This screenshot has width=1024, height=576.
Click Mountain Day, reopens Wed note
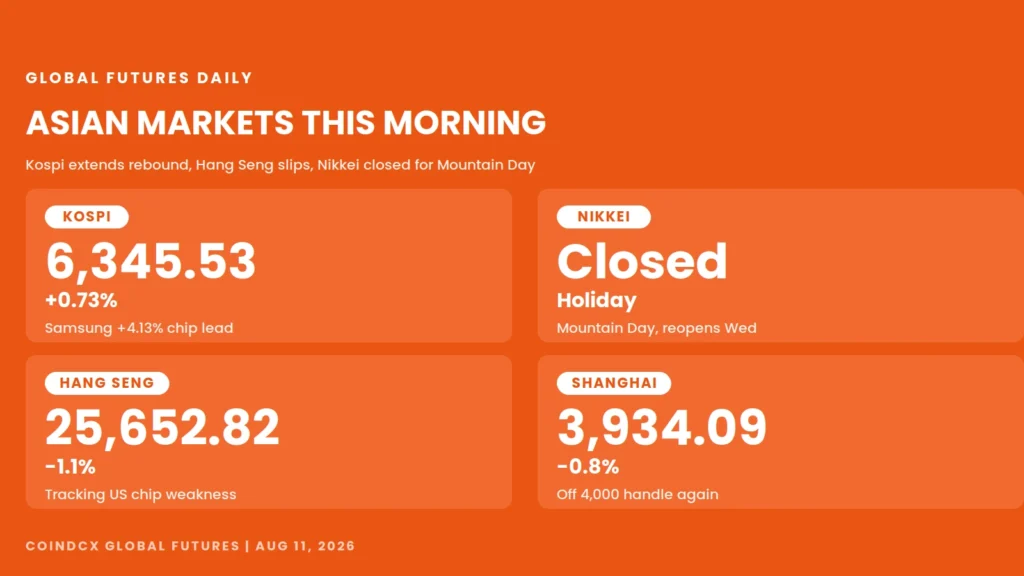(656, 328)
